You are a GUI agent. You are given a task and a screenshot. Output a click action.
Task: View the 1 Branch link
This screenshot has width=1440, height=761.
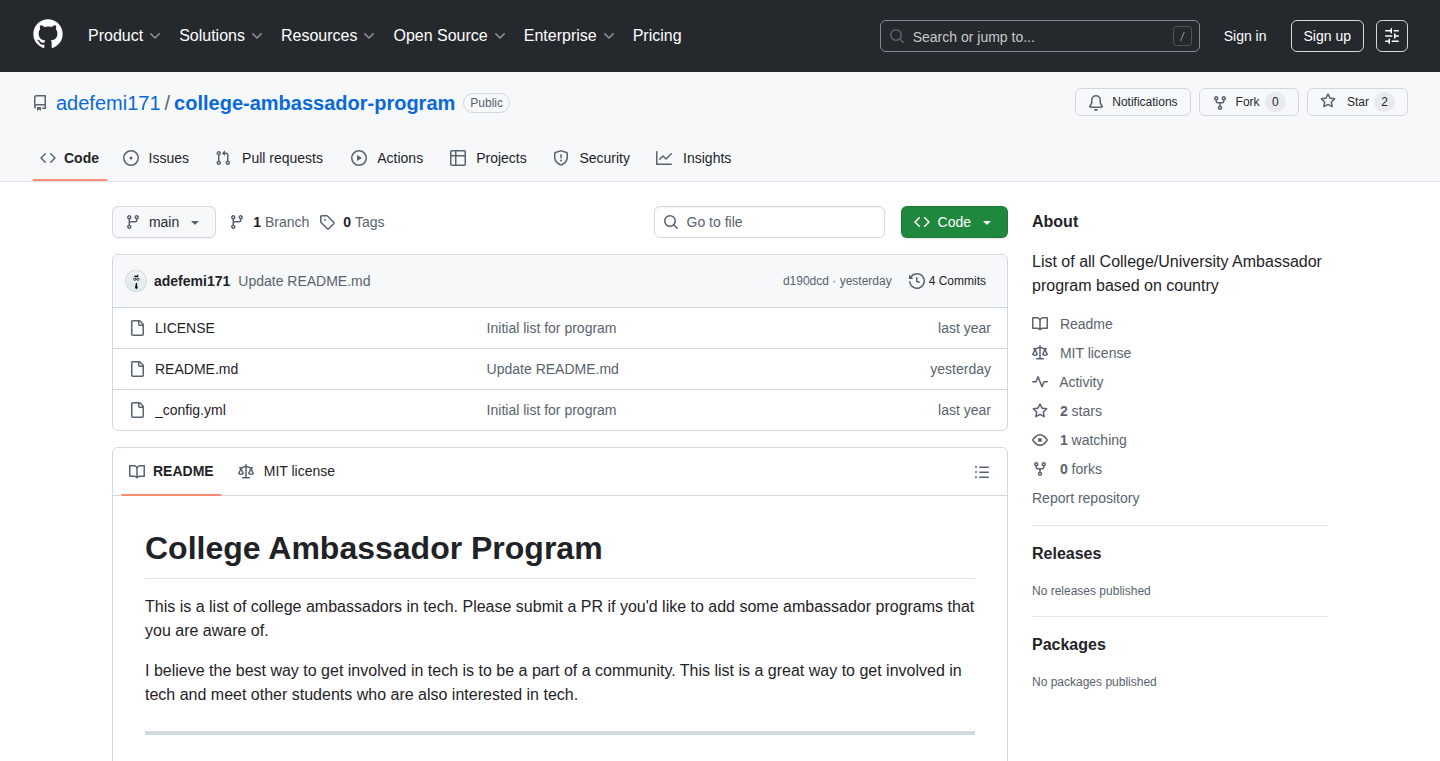(270, 222)
